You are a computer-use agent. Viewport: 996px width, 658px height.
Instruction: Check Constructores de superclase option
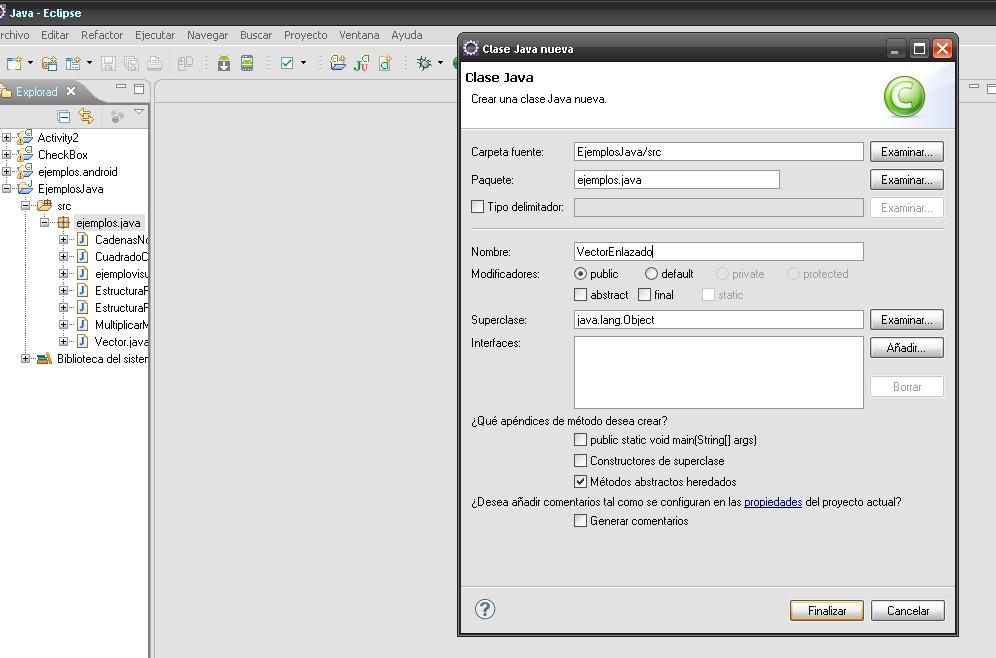pyautogui.click(x=580, y=460)
